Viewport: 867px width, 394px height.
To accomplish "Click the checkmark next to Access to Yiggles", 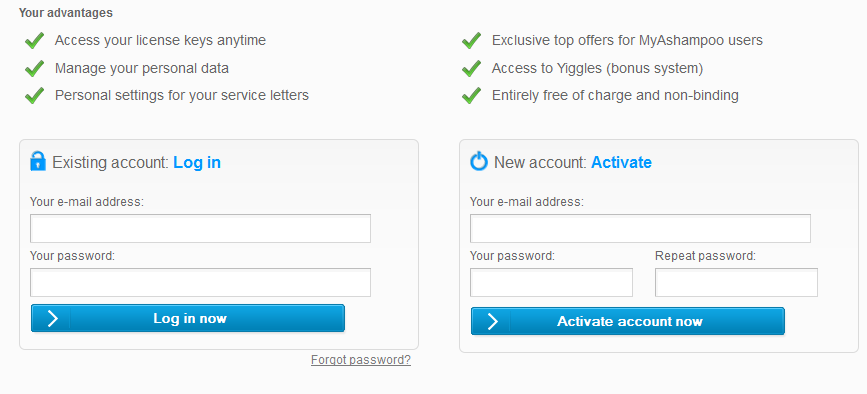I will (471, 69).
